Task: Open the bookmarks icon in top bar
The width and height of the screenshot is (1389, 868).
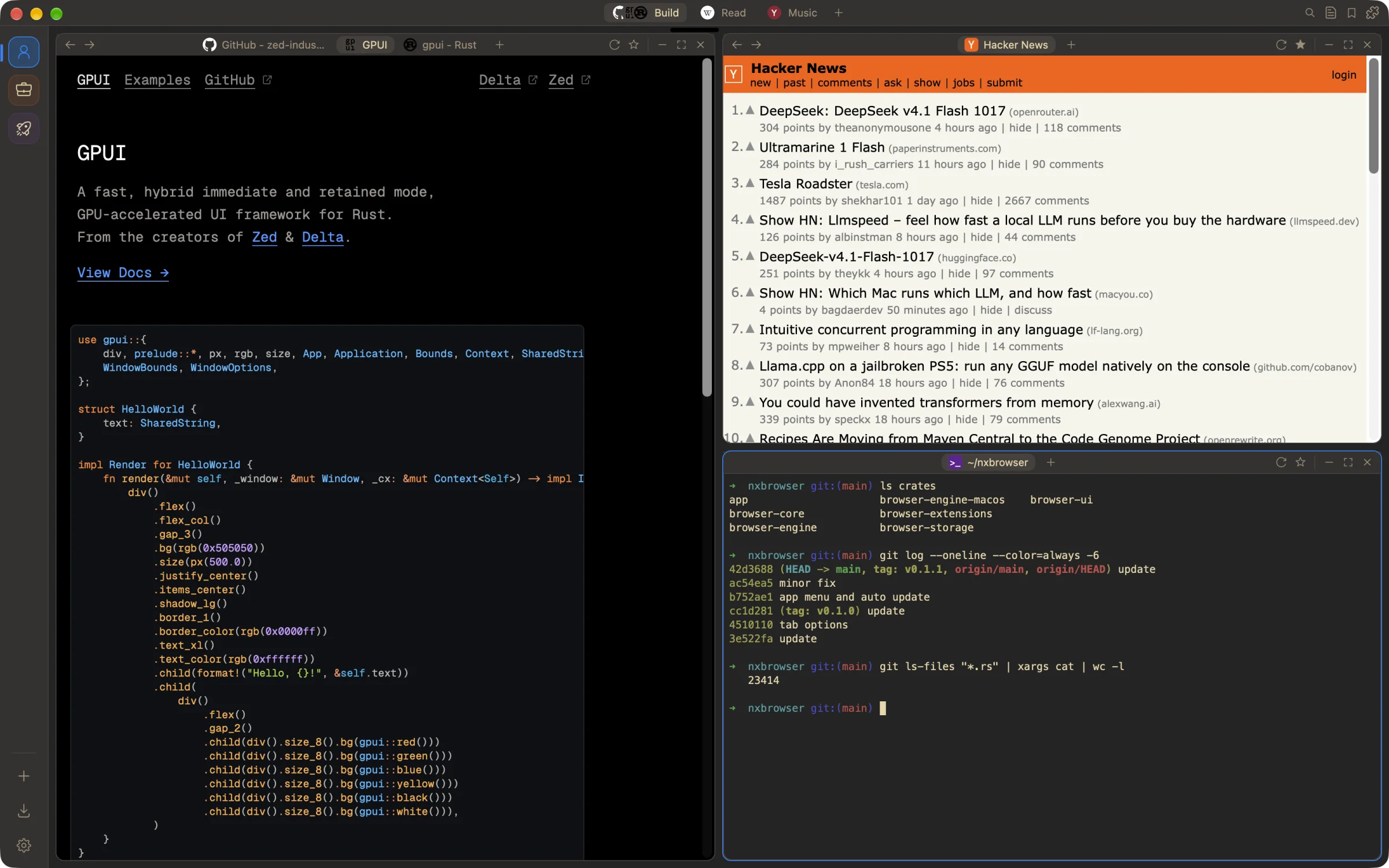Action: 1351,13
